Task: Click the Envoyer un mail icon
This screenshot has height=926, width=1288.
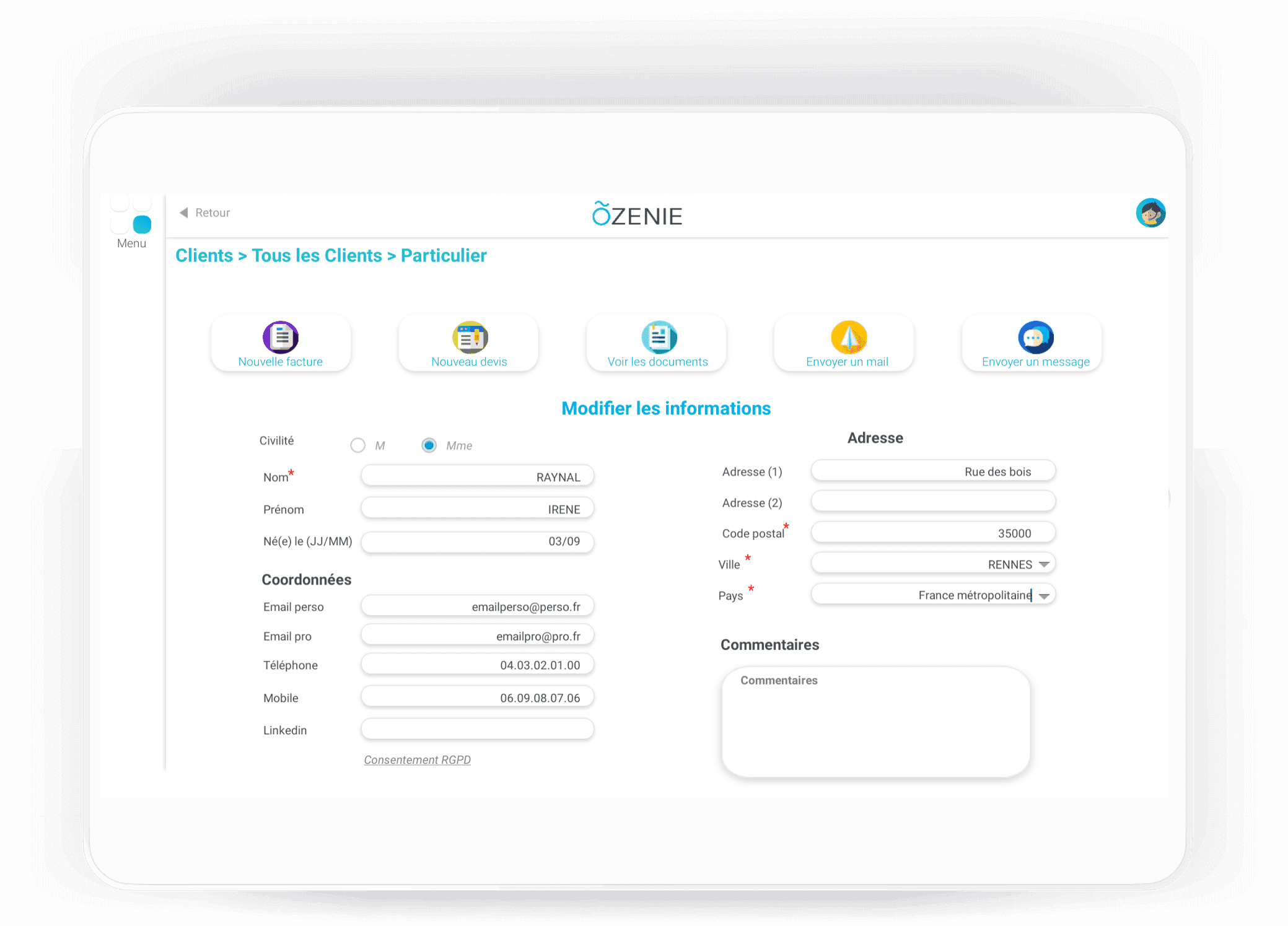Action: (848, 337)
